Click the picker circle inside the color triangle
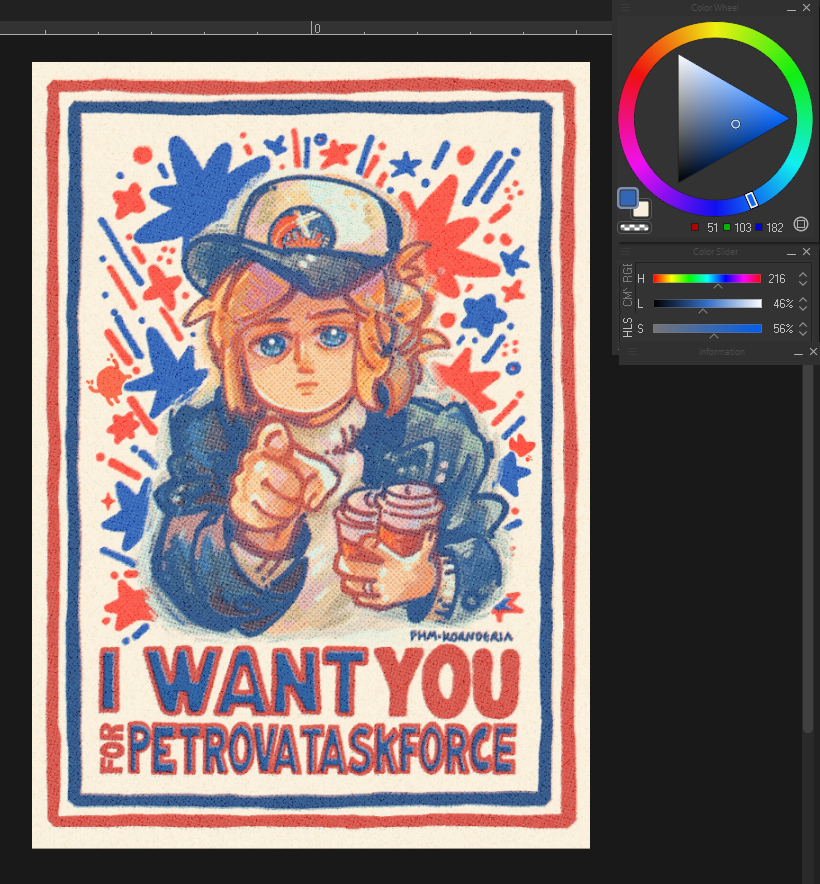The width and height of the screenshot is (820, 884). tap(735, 124)
